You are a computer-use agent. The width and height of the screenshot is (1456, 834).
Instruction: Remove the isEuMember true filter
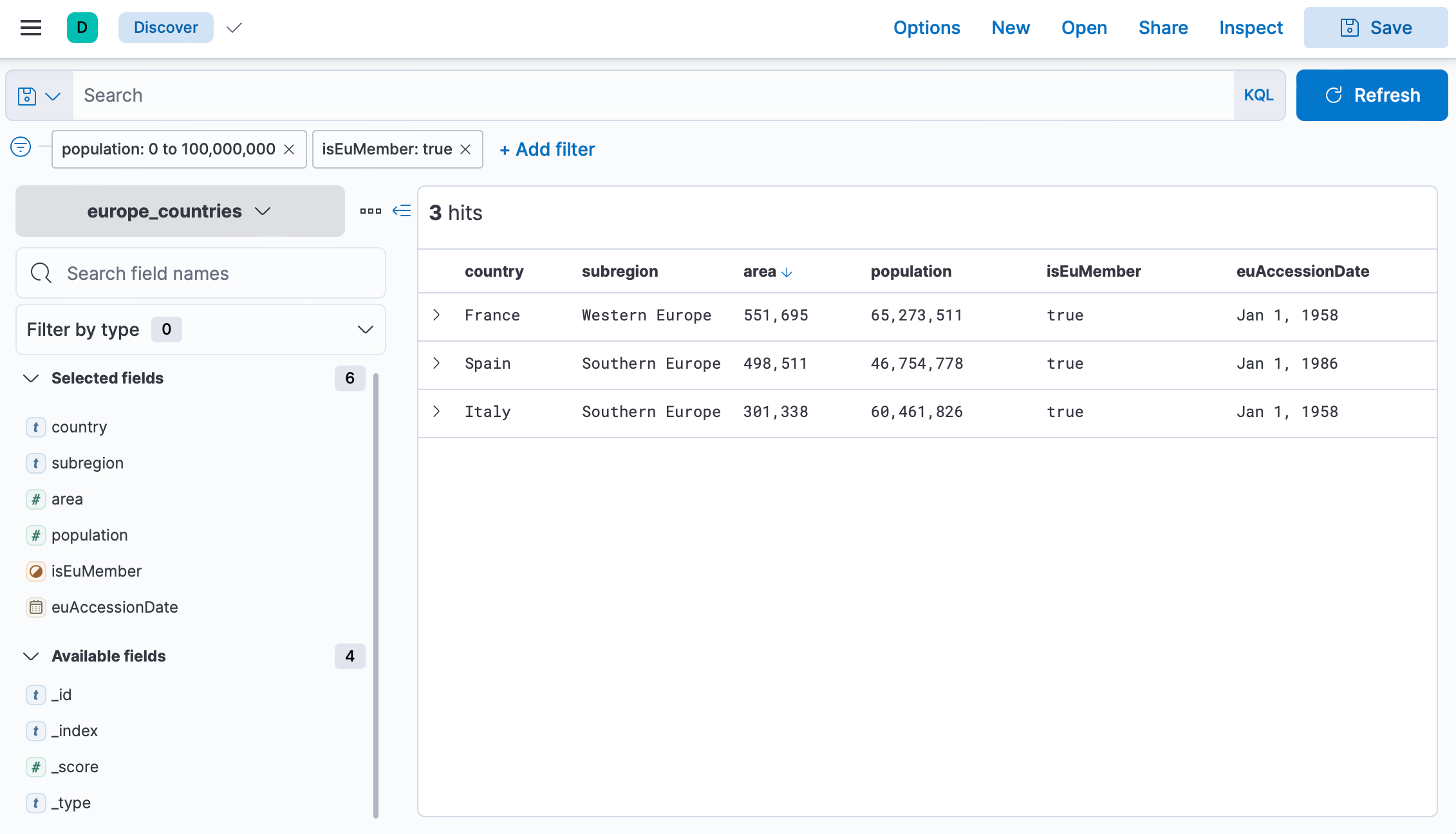pos(466,149)
